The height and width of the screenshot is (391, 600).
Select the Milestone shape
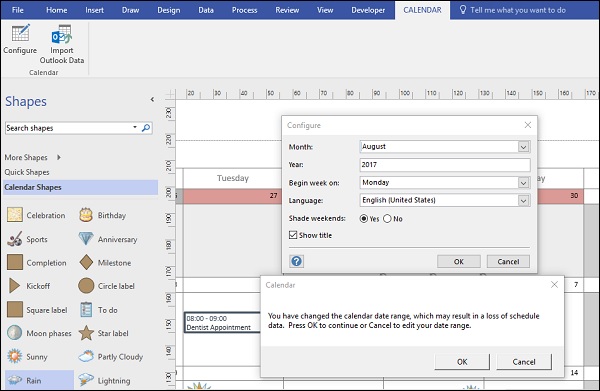point(105,263)
